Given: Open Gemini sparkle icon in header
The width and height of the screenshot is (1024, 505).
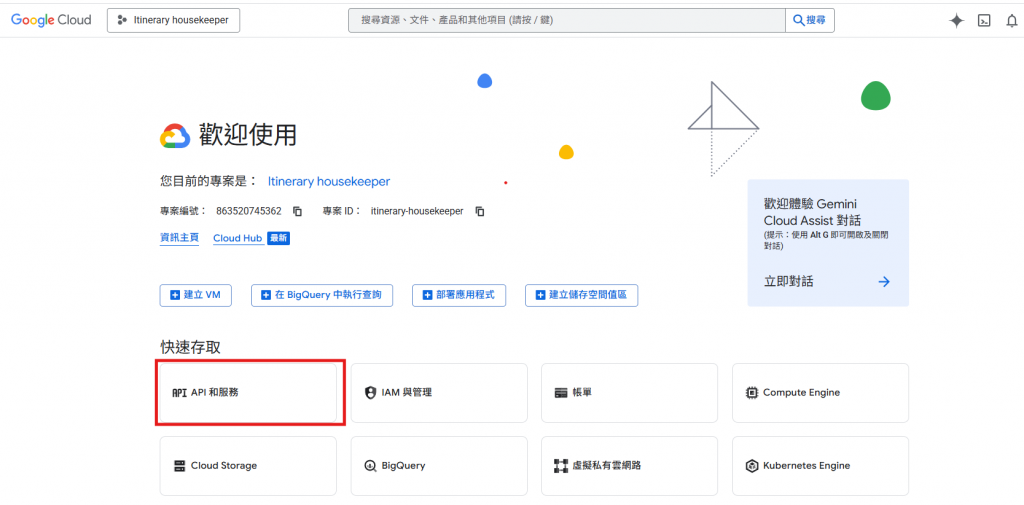Looking at the screenshot, I should [956, 21].
